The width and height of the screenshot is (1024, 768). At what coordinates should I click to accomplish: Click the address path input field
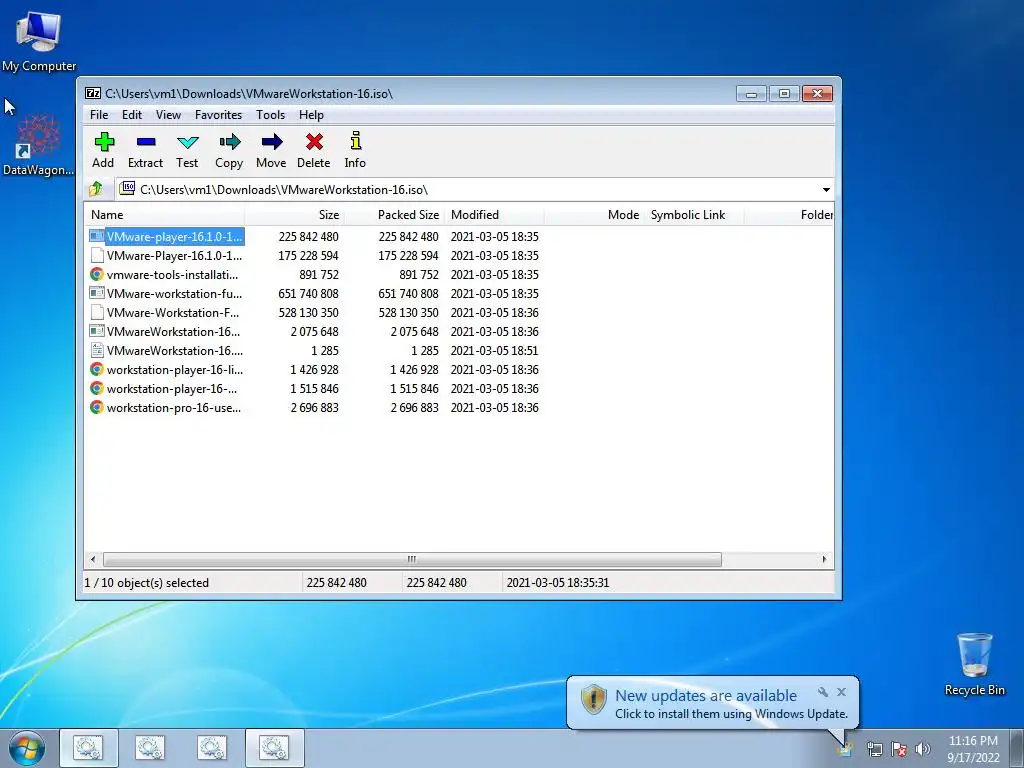point(467,190)
